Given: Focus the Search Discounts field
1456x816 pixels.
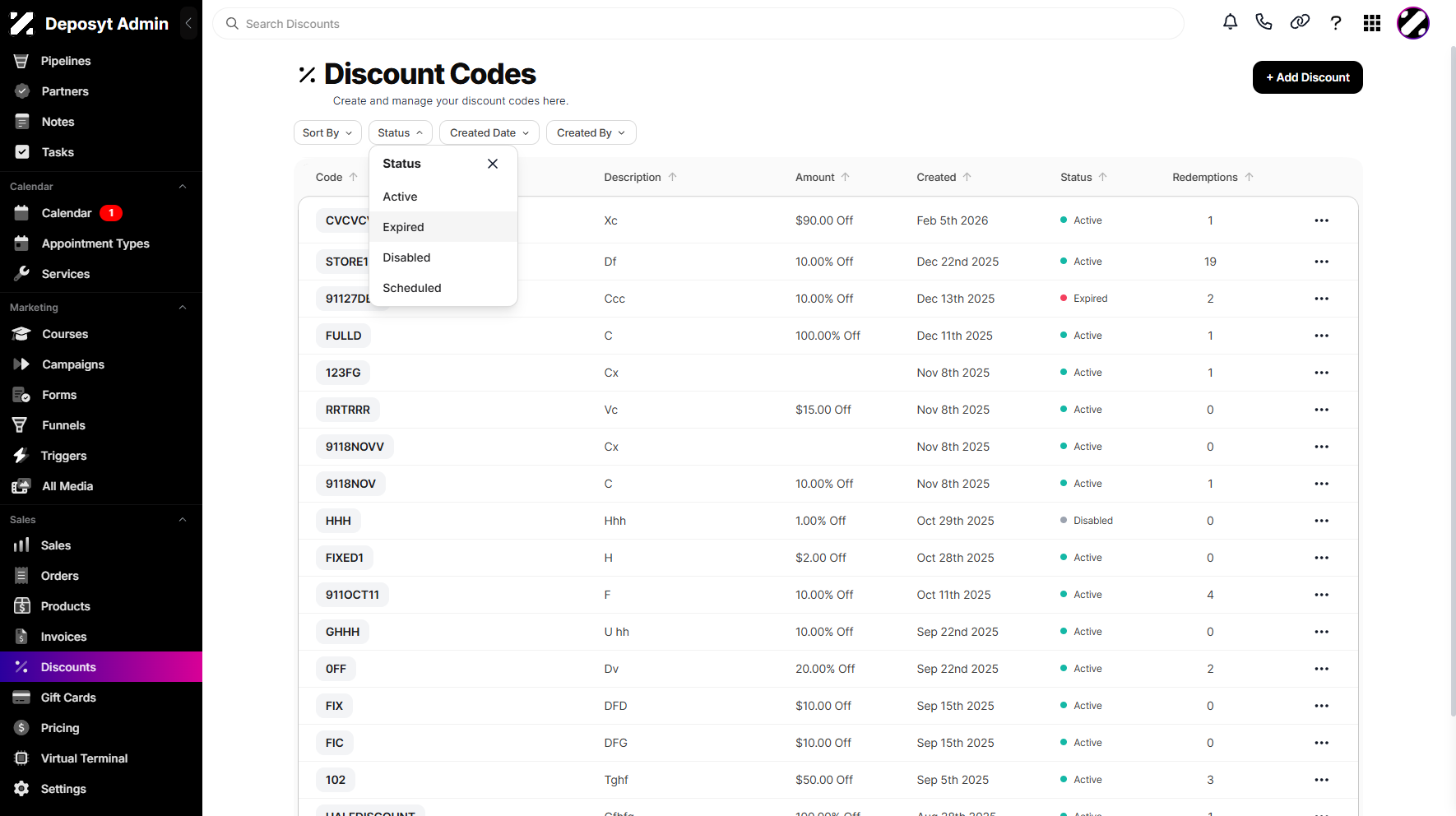Looking at the screenshot, I should (698, 24).
